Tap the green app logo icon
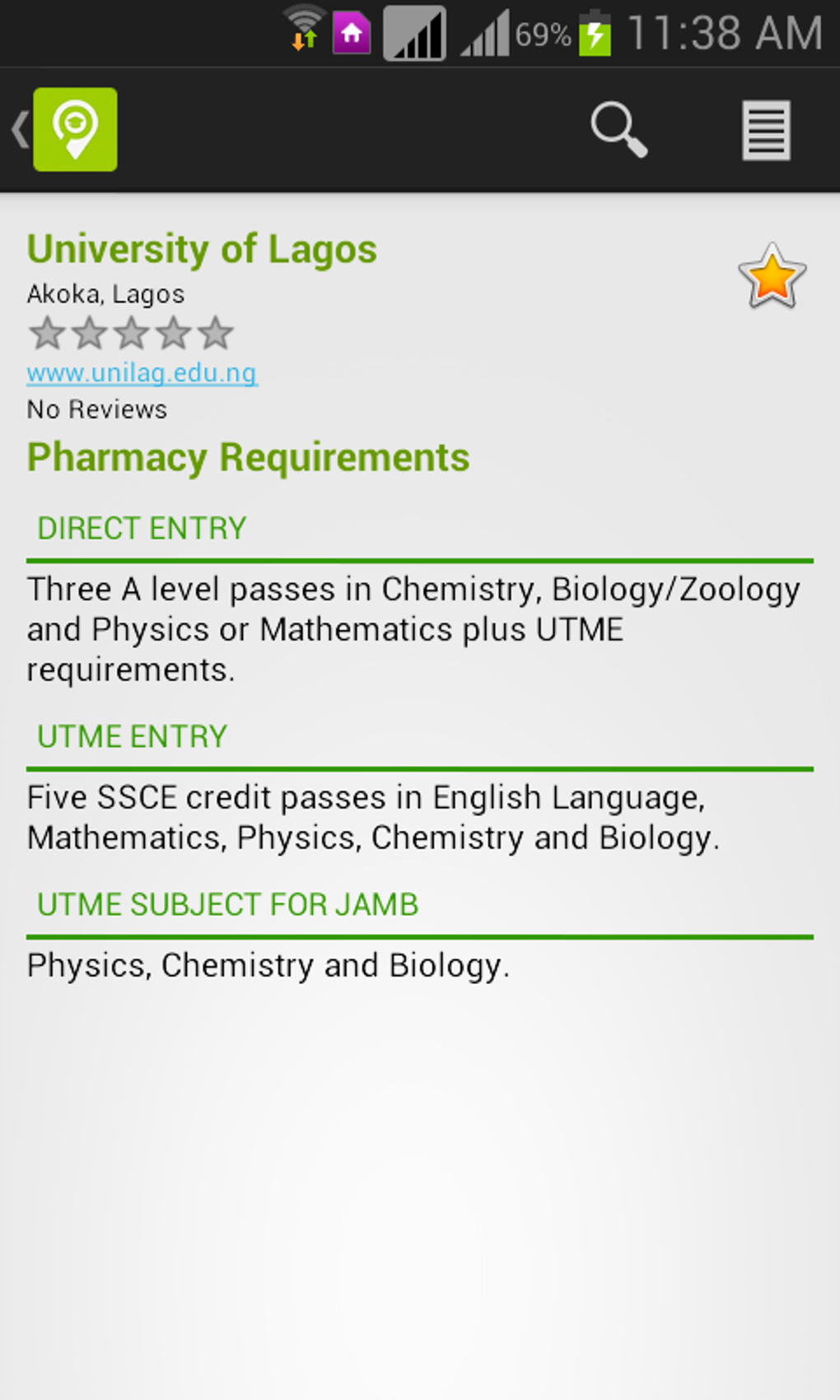This screenshot has width=840, height=1400. 75,129
